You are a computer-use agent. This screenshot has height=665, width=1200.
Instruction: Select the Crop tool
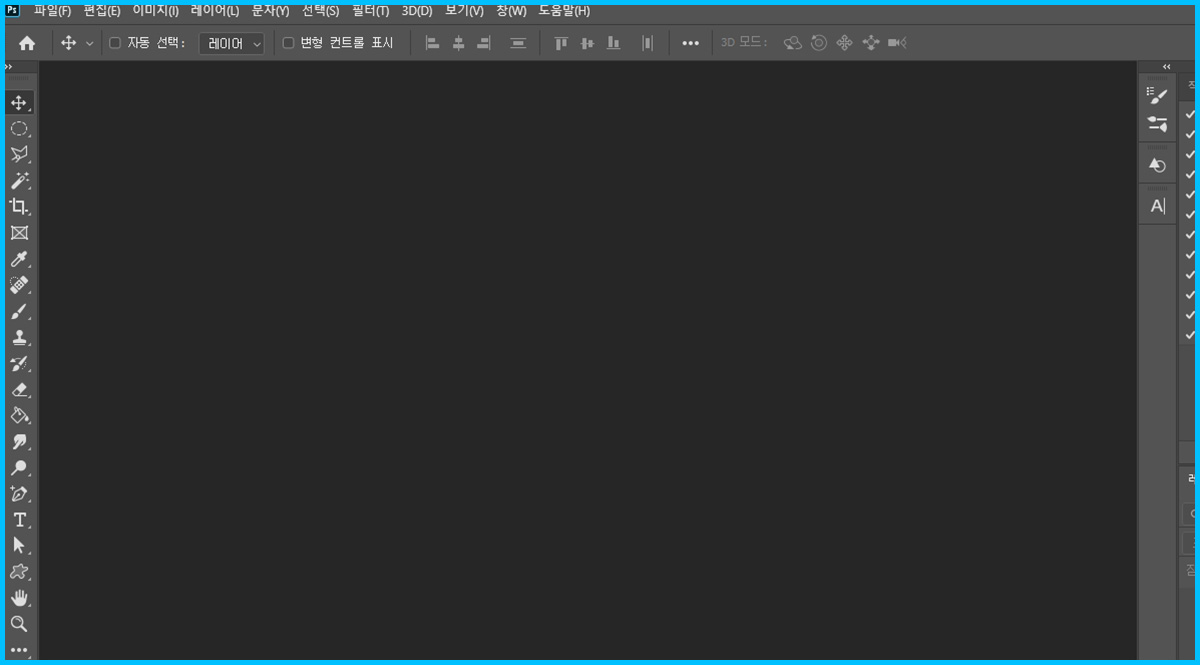coord(19,207)
